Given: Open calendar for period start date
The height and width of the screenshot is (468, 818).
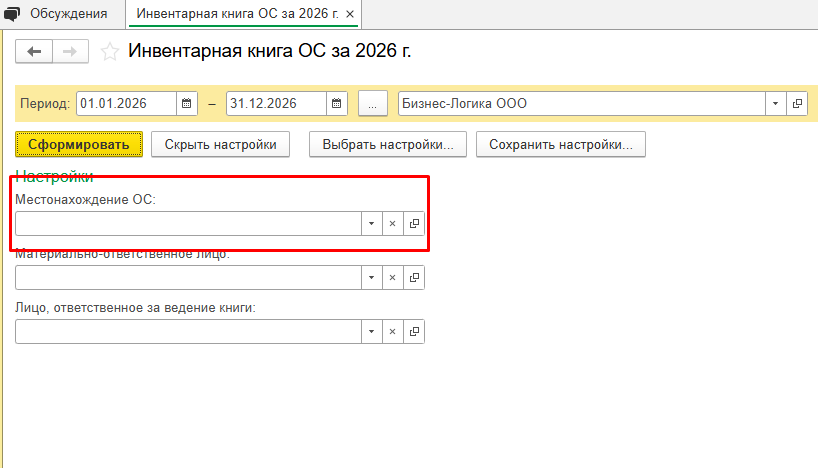Looking at the screenshot, I should (186, 103).
